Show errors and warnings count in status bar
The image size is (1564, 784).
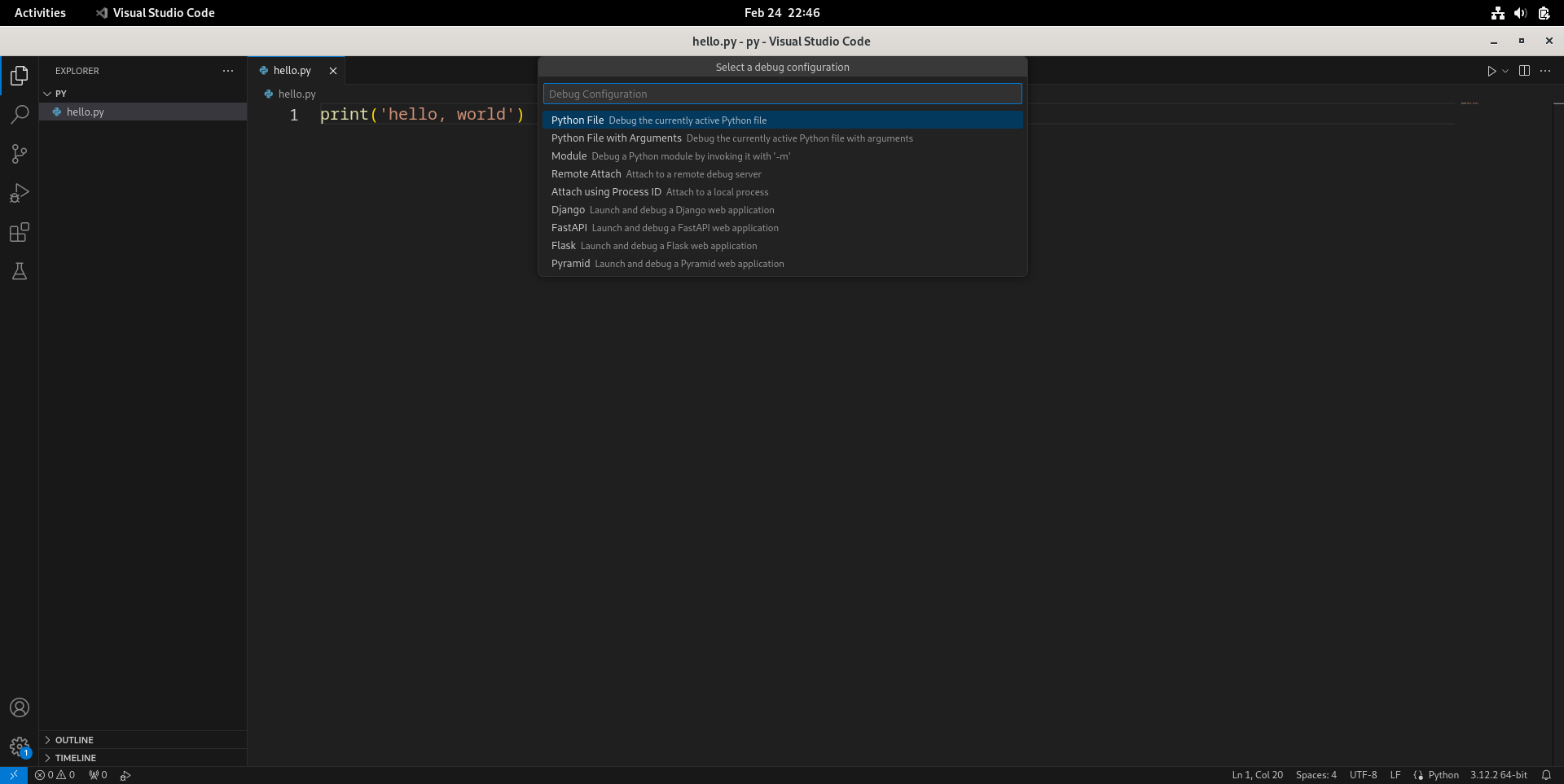click(55, 775)
